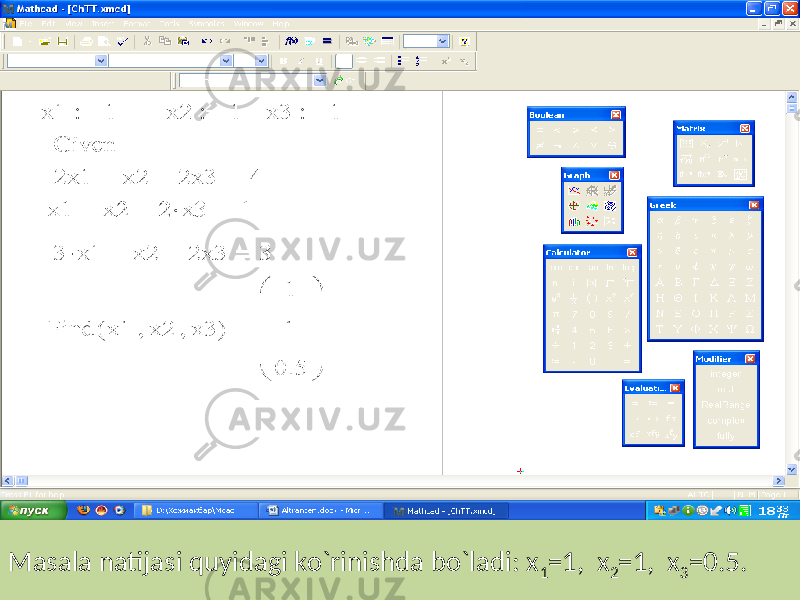
Task: Select the RealRange modifier keyword
Action: coord(726,405)
